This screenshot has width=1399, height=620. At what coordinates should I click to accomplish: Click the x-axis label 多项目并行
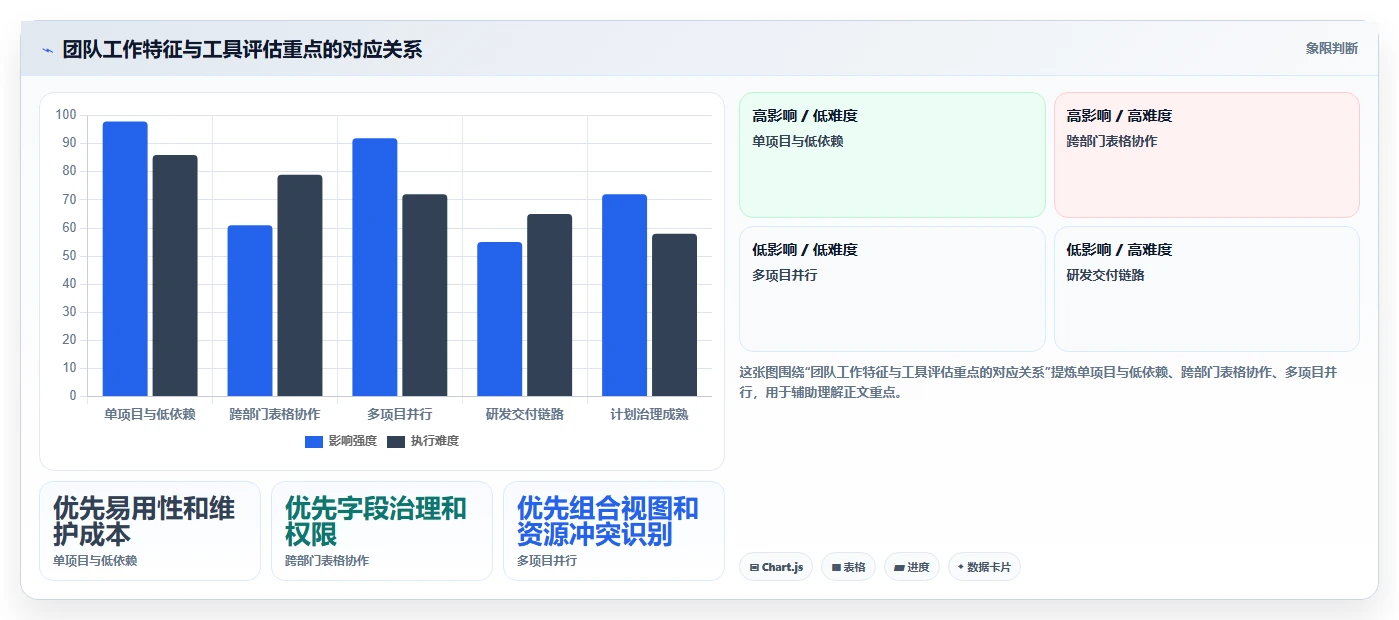tap(400, 414)
